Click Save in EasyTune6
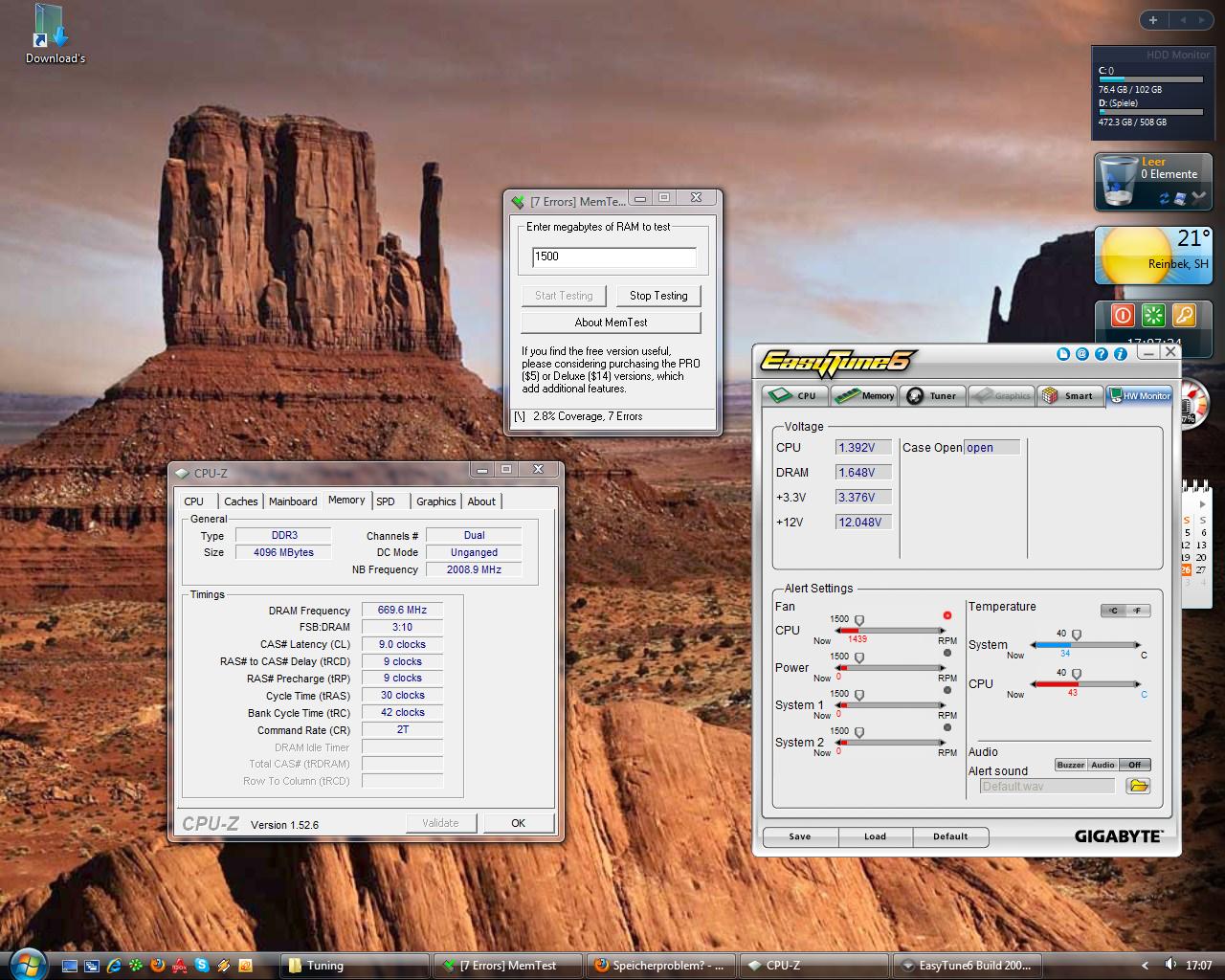The image size is (1225, 980). [800, 836]
